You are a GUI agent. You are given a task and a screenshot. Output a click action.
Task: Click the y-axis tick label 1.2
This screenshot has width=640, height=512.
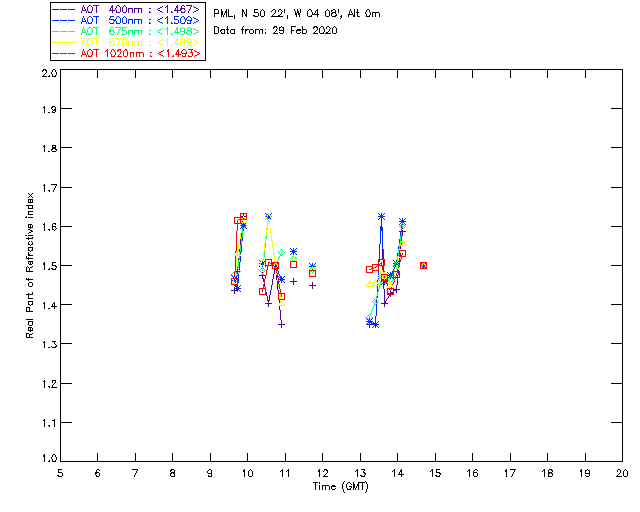(49, 384)
